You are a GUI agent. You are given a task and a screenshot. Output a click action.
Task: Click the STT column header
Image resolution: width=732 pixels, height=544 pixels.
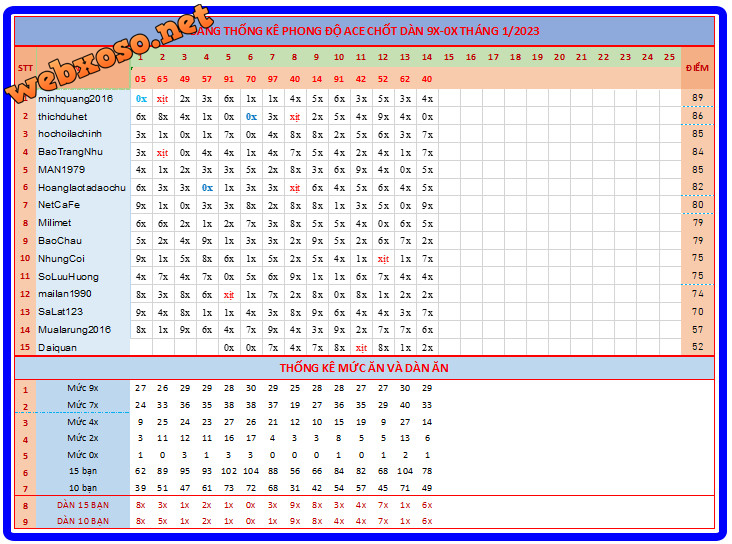click(x=25, y=68)
